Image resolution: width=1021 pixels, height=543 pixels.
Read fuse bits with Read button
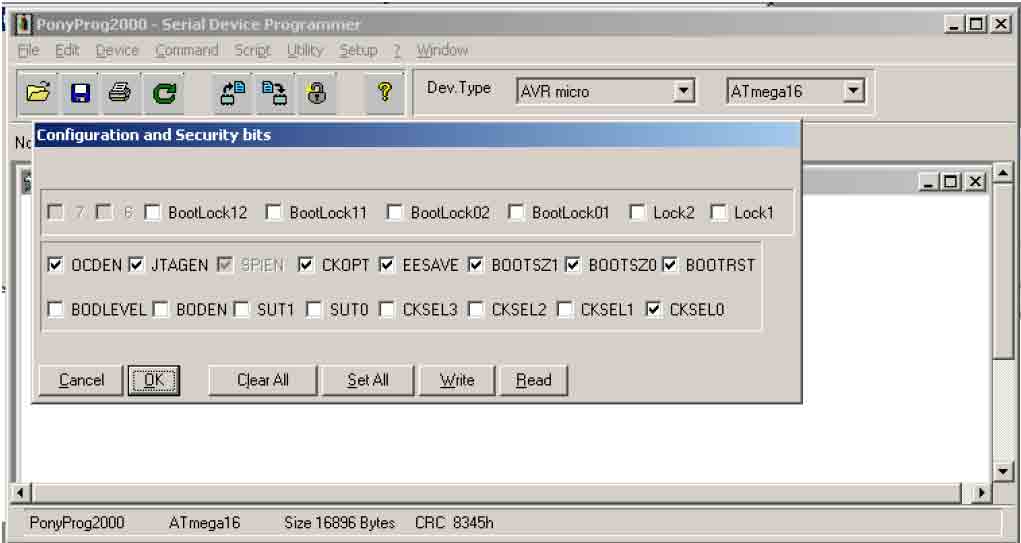click(x=533, y=380)
